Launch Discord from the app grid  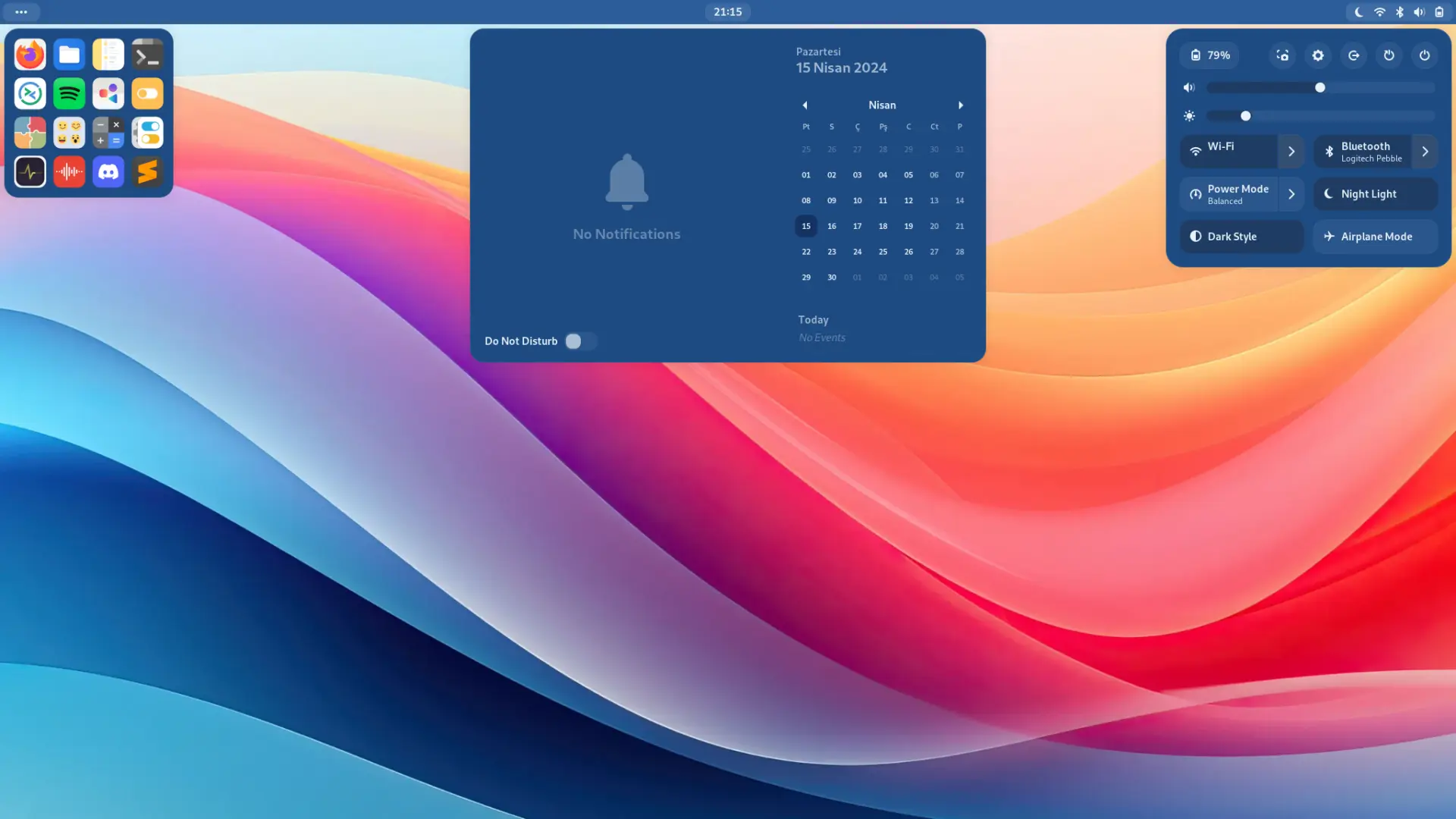tap(108, 172)
